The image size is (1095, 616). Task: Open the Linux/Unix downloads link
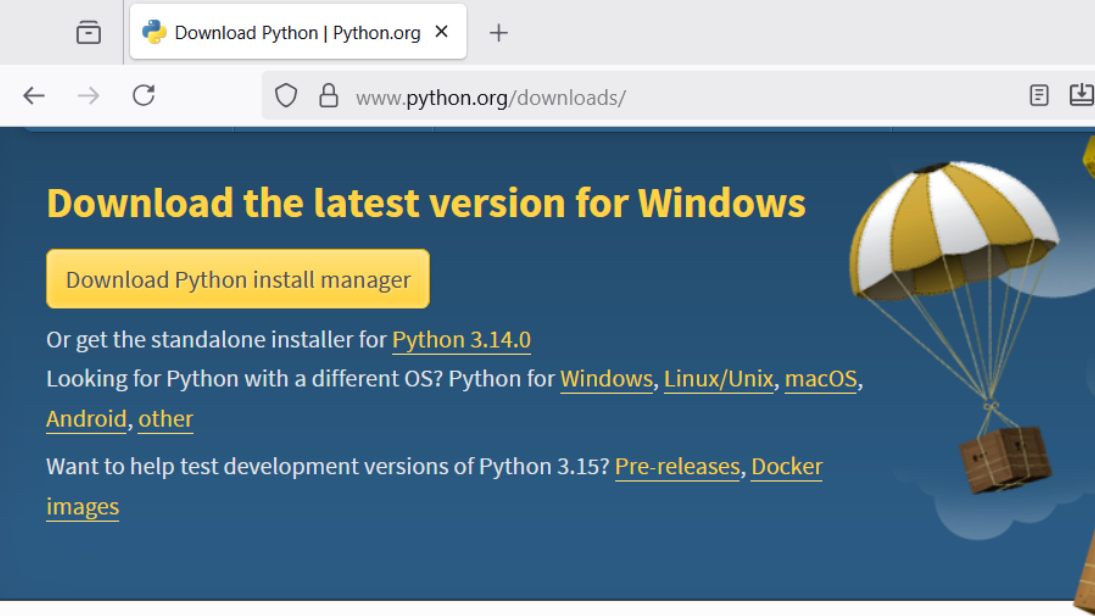pos(718,380)
